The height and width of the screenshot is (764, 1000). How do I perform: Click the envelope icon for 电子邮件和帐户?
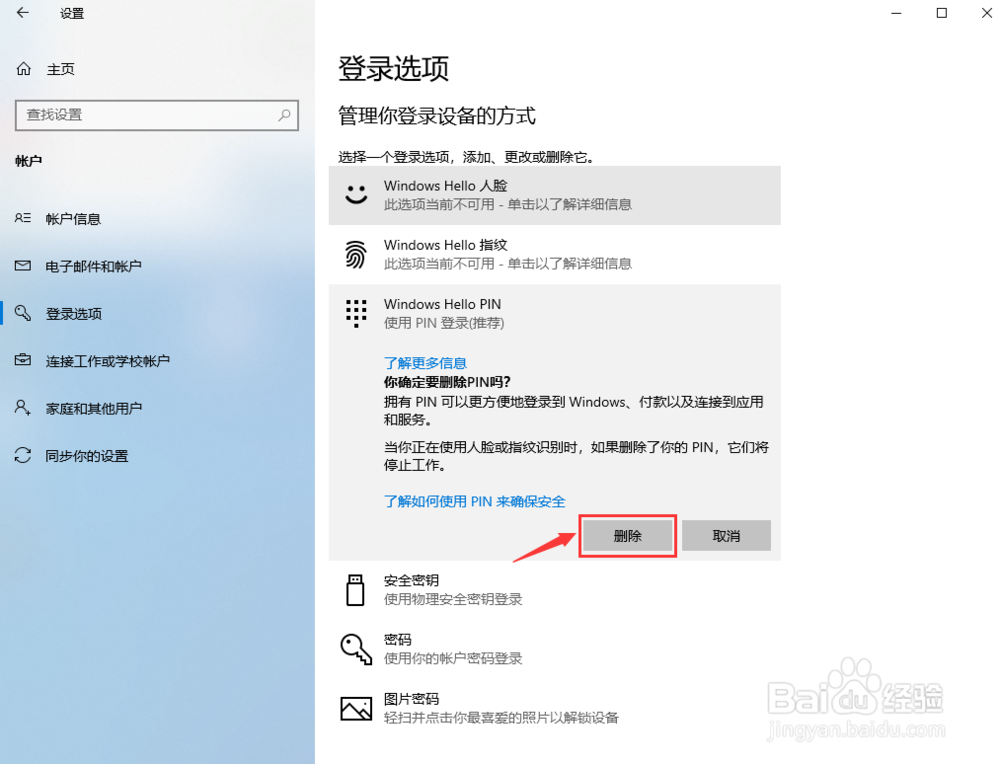23,265
